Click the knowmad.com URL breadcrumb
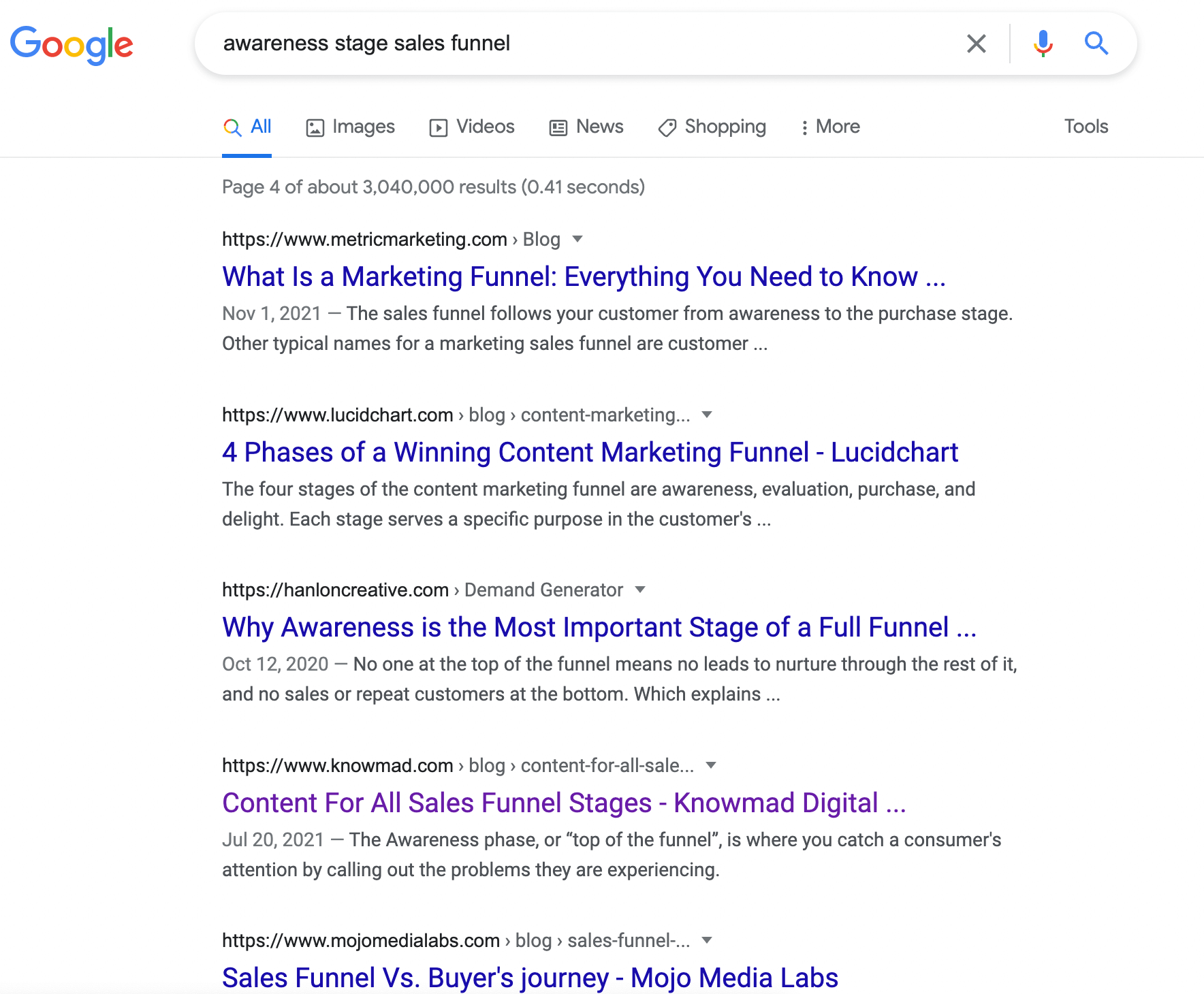Viewport: 1204px width, 994px height. [458, 766]
